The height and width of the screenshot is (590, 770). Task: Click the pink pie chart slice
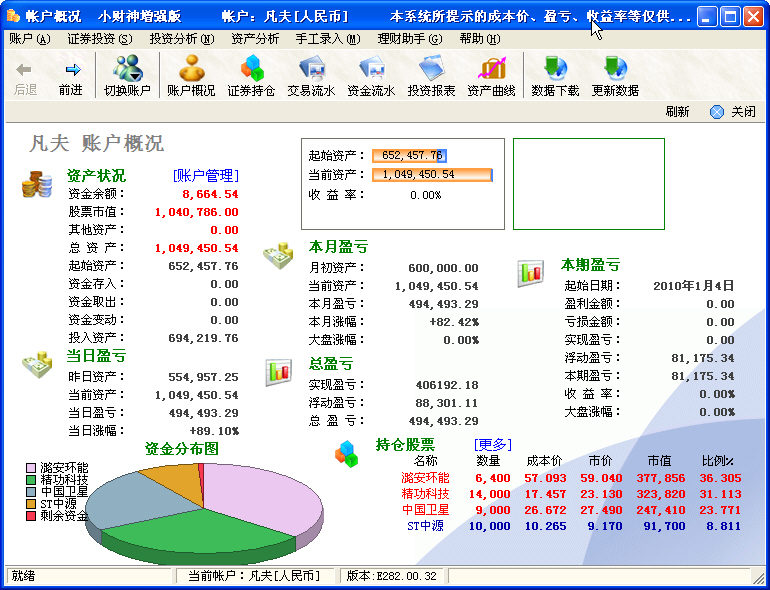(265, 496)
